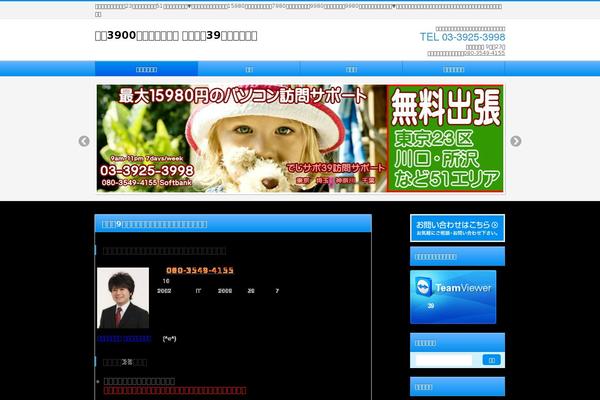Open the lighter four-character navigation tab
600x400 pixels.
pos(453,69)
